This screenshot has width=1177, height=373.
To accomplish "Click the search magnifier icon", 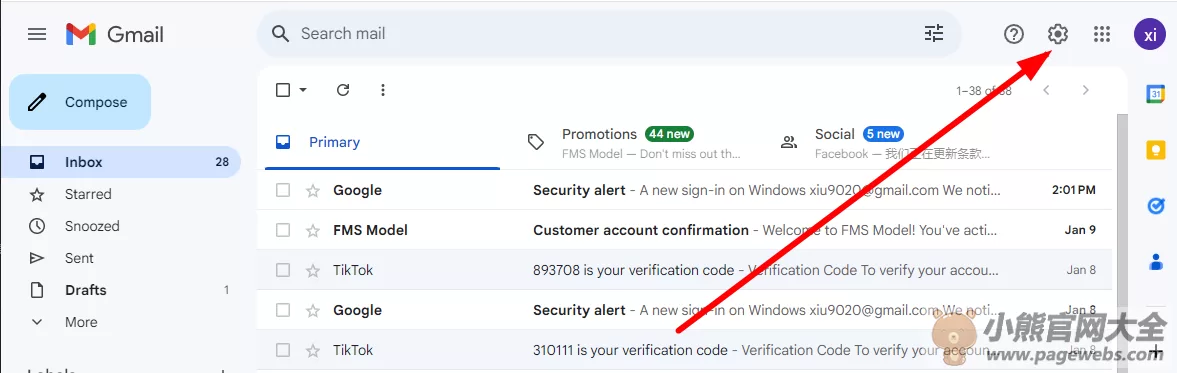I will click(280, 34).
